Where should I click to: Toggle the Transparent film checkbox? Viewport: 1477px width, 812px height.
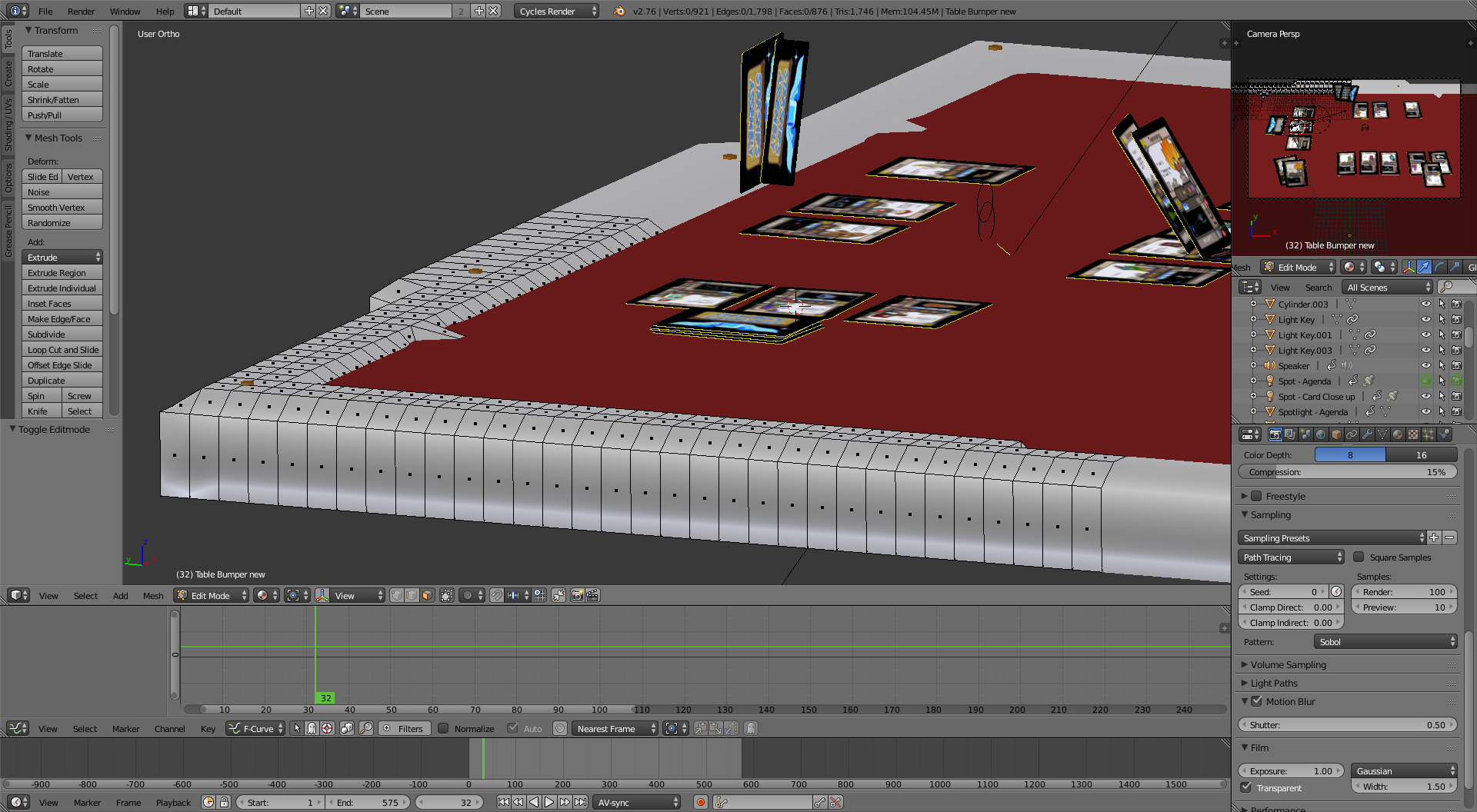[x=1246, y=787]
